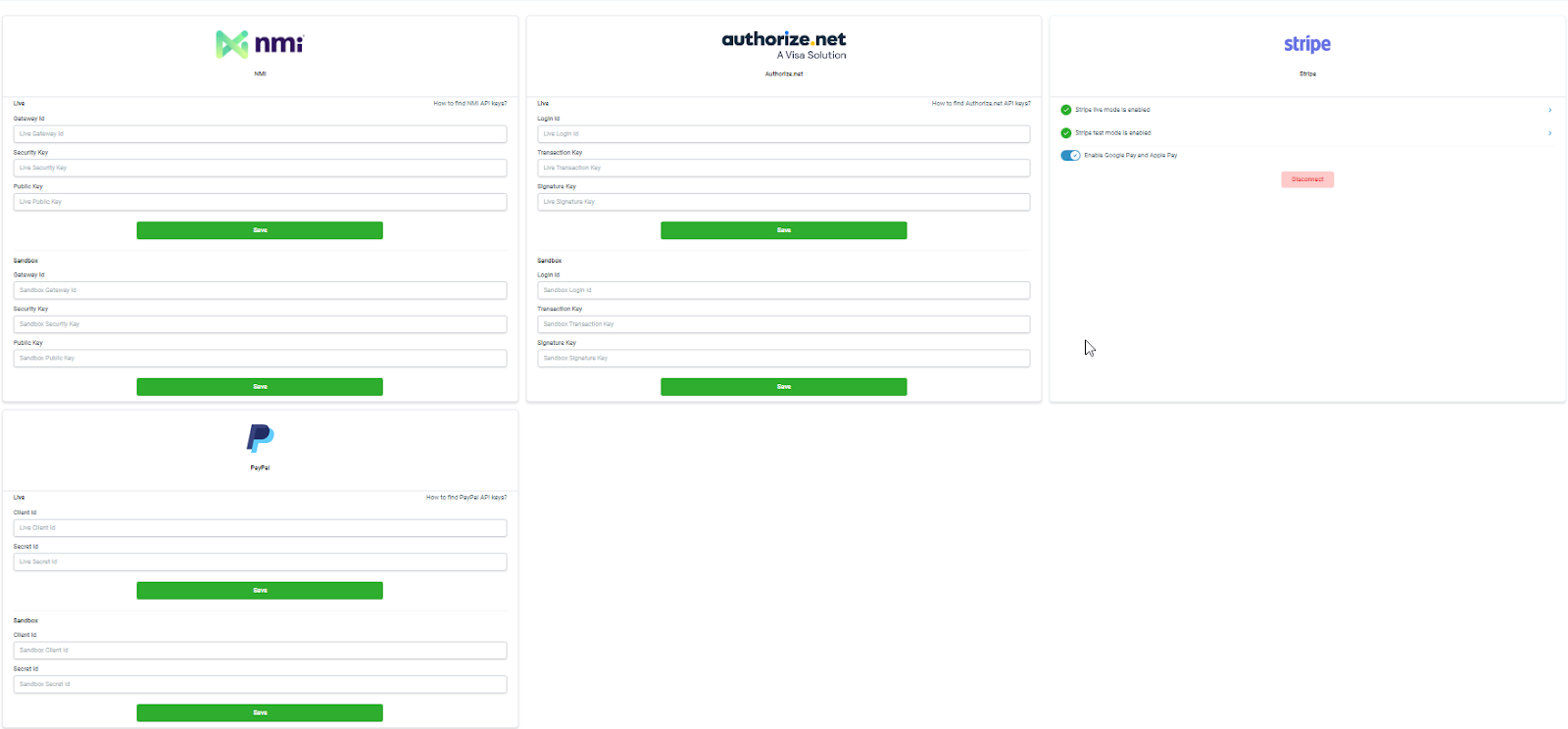The height and width of the screenshot is (729, 1568).
Task: Click the Authorize.net logo
Action: pyautogui.click(x=783, y=45)
